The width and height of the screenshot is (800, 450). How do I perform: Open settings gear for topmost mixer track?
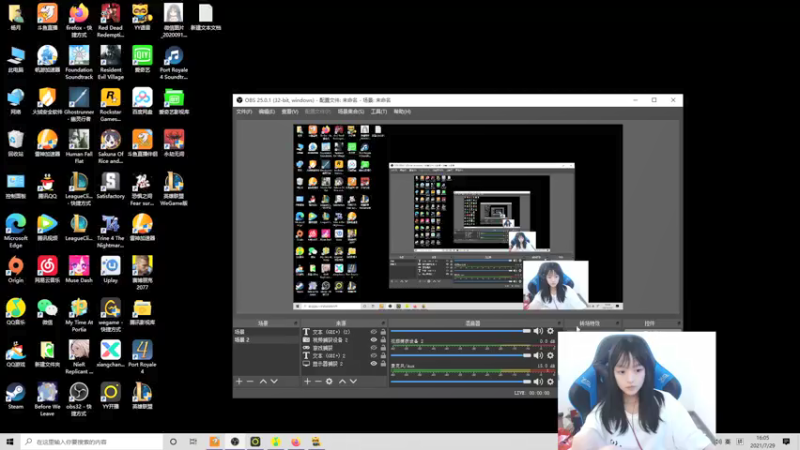[551, 331]
